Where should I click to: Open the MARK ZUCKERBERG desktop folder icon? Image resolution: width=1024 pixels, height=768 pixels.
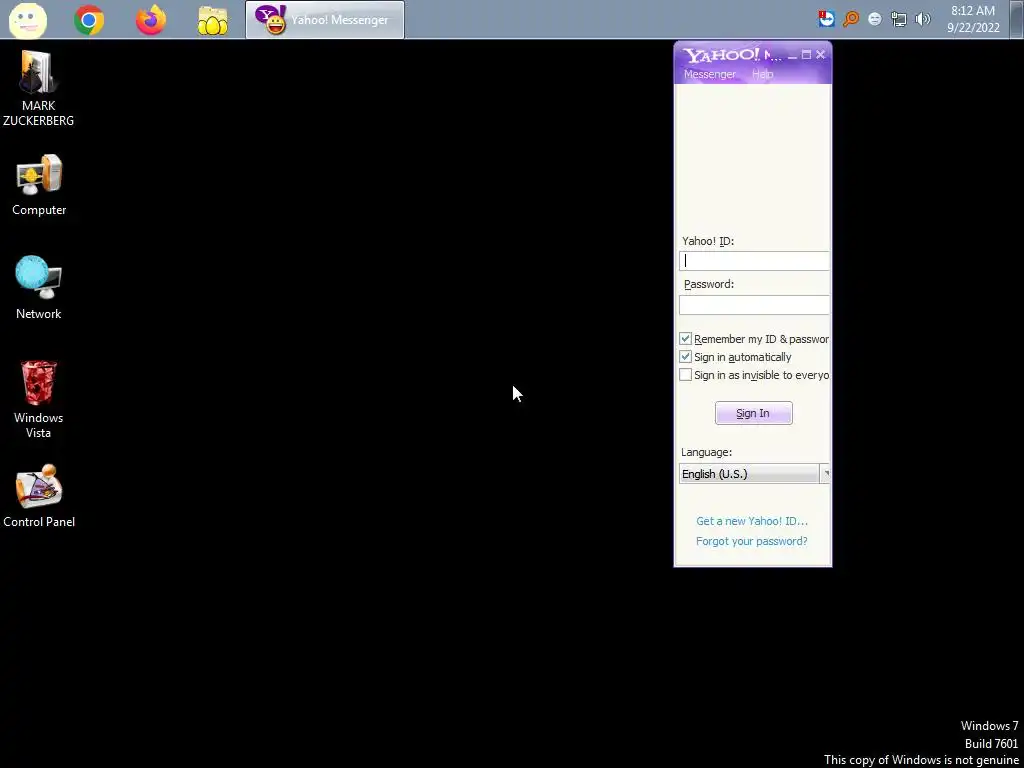click(x=39, y=88)
